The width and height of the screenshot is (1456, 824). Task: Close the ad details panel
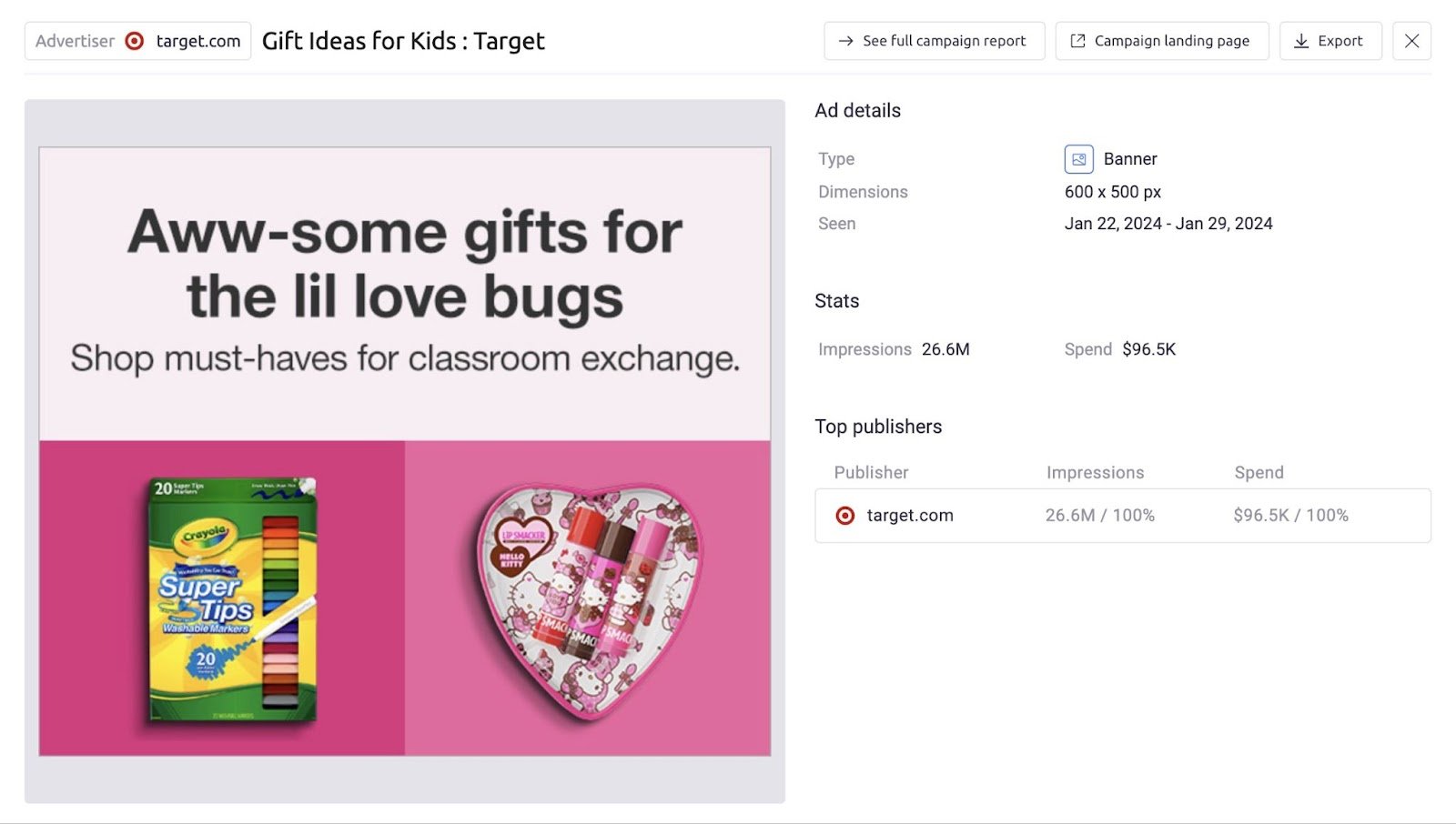pyautogui.click(x=1411, y=41)
